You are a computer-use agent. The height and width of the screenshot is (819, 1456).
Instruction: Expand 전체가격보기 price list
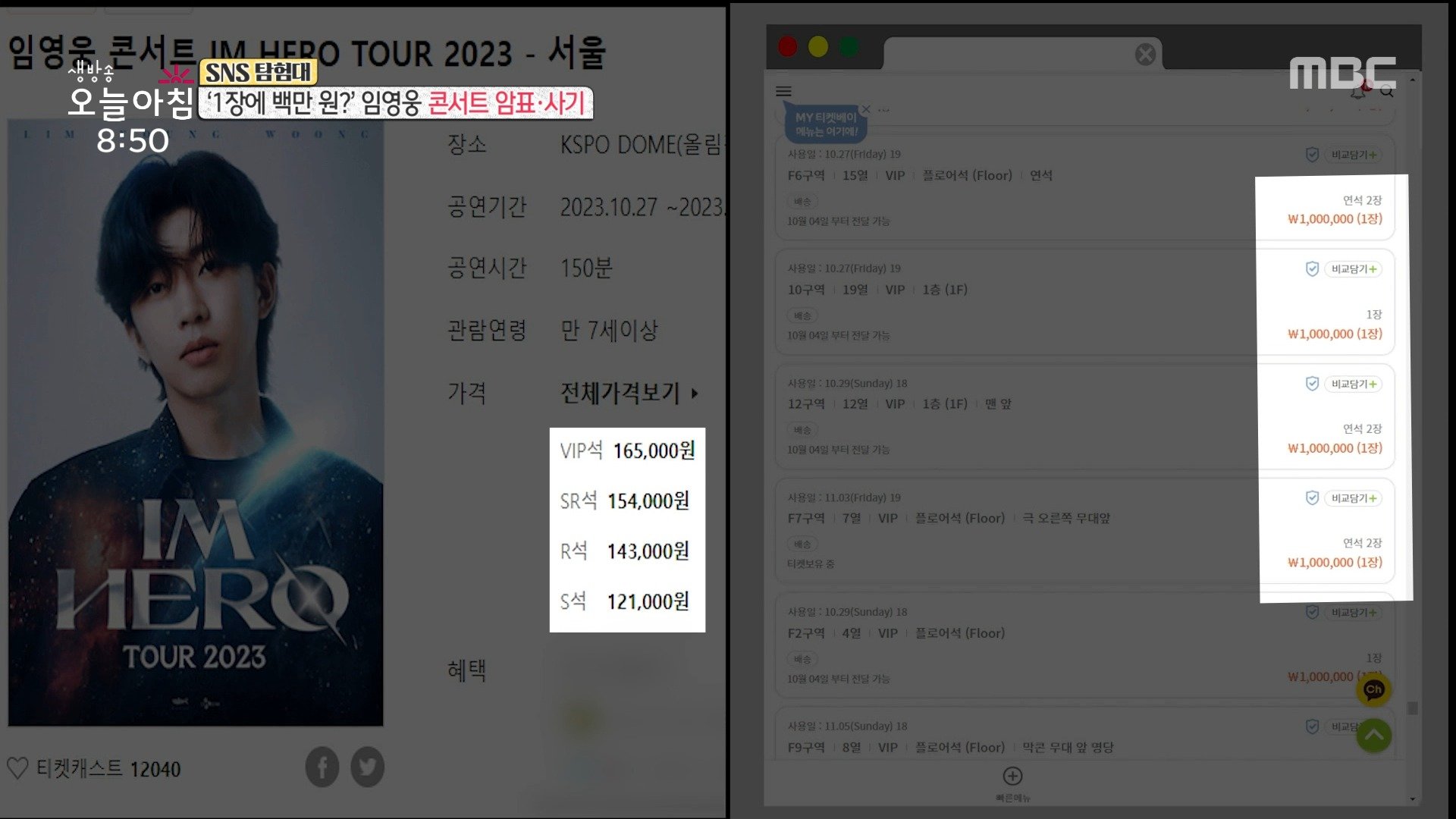tap(629, 393)
